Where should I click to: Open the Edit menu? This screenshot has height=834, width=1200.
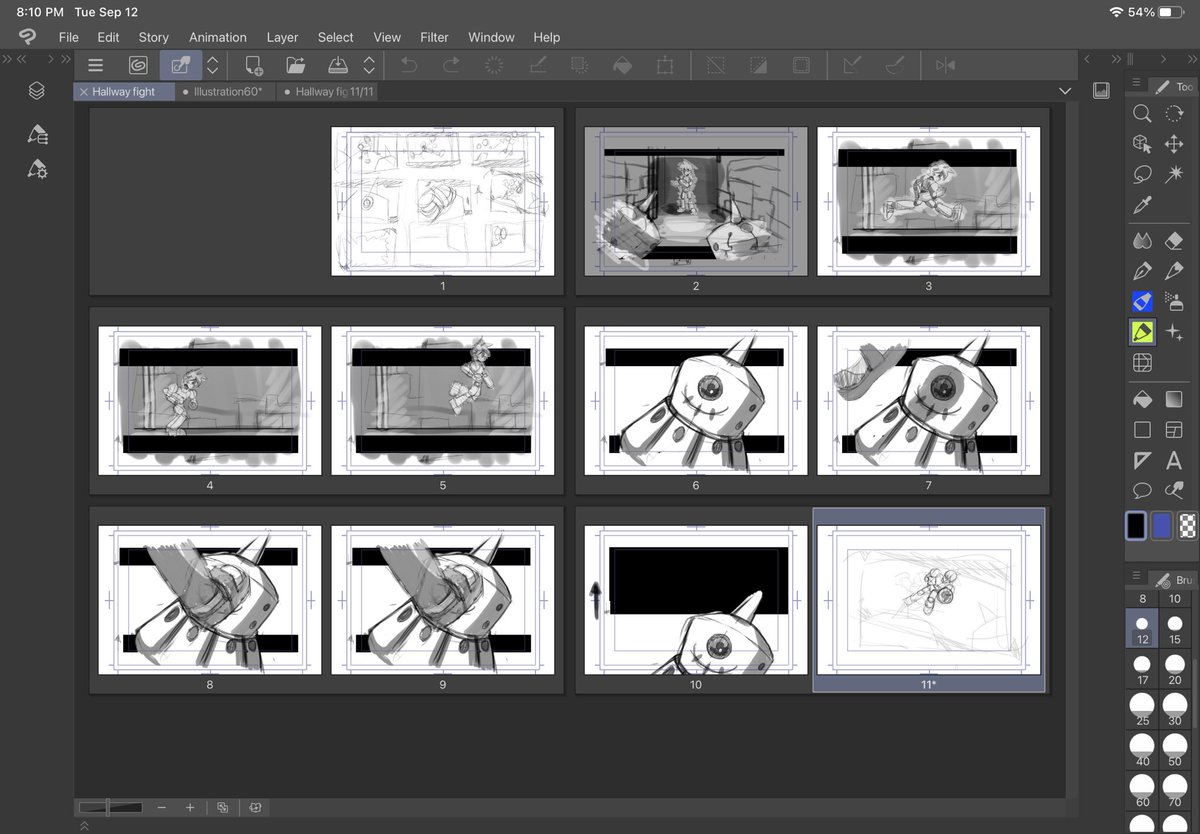[x=108, y=37]
